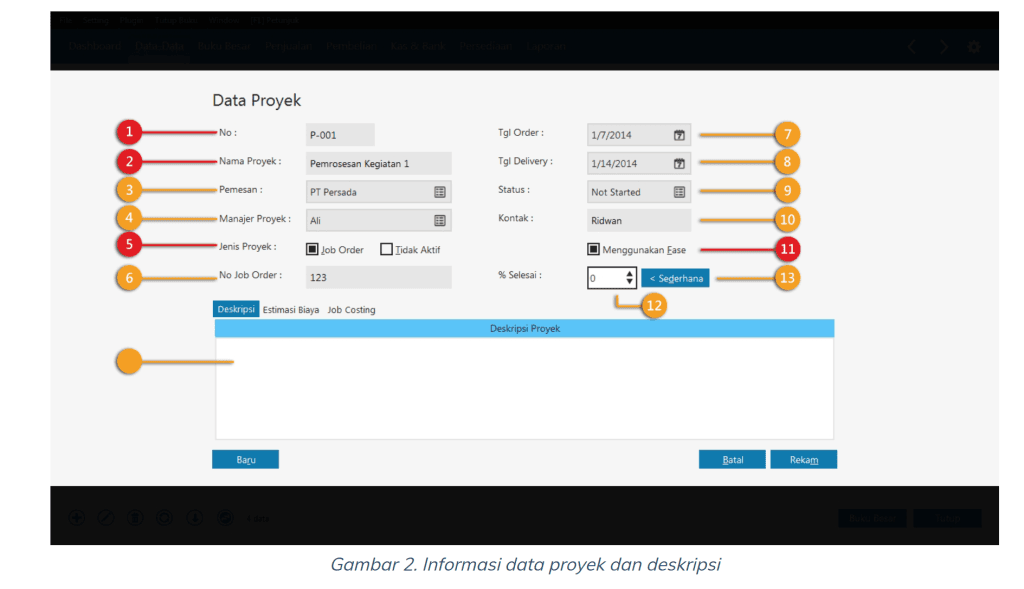
Task: Open the Manajer Proyek lookup list
Action: (x=440, y=221)
